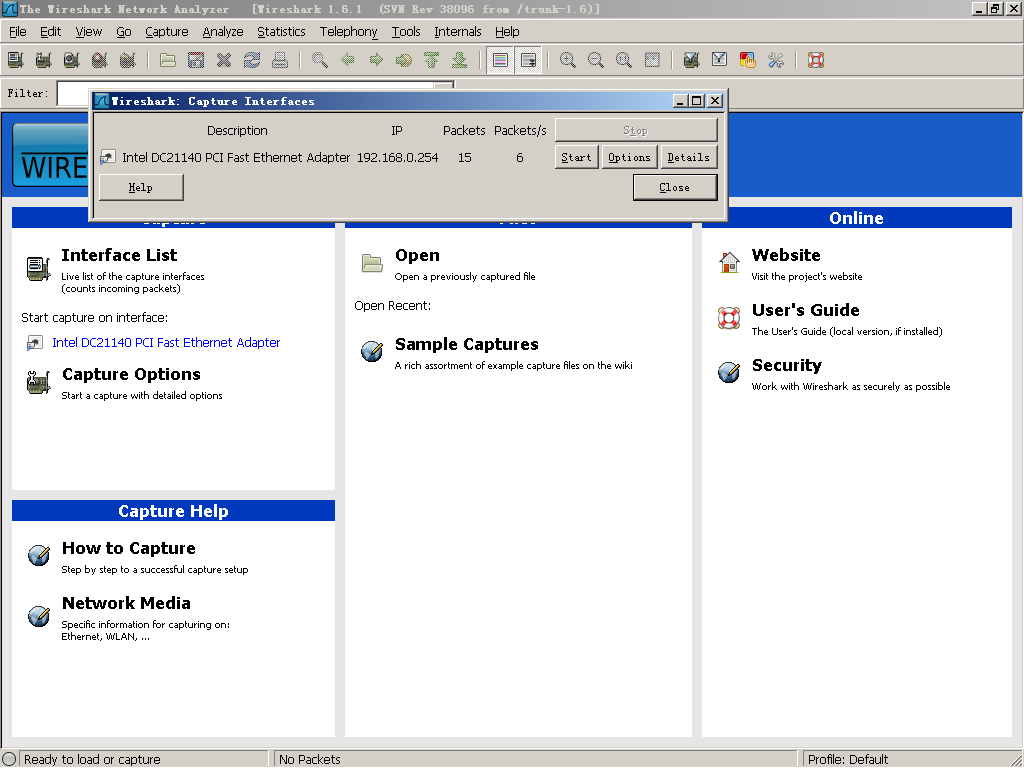The width and height of the screenshot is (1024, 768).
Task: Click the open capture file folder icon
Action: 168,60
